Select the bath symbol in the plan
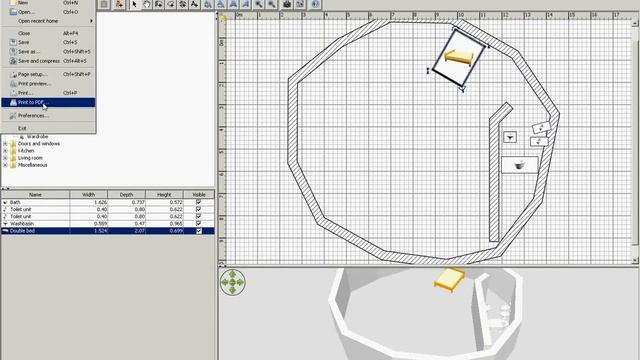 (520, 165)
